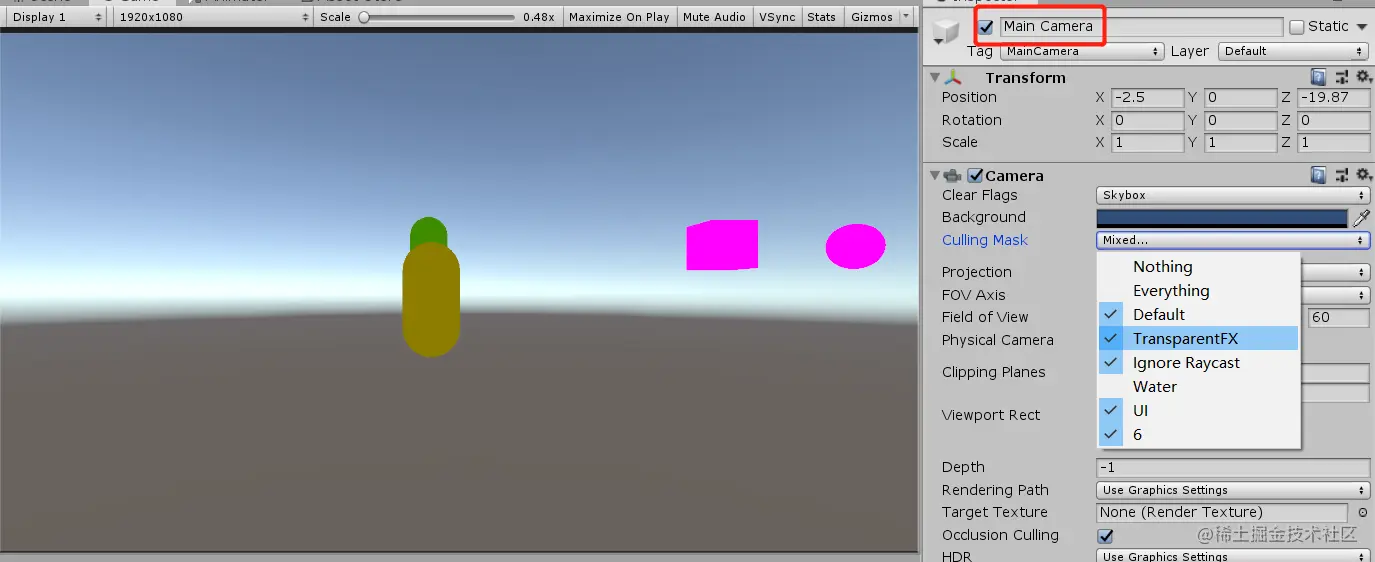This screenshot has height=562, width=1375.
Task: Toggle Maximize On Play
Action: (x=619, y=17)
